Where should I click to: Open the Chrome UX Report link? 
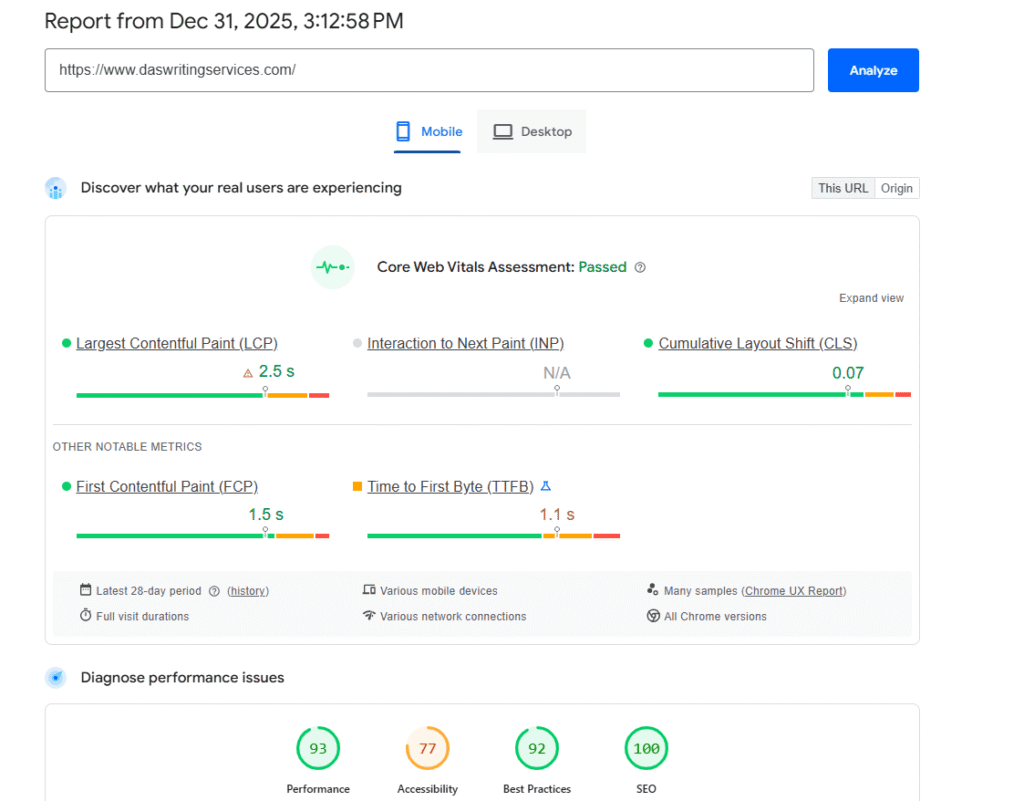pos(793,591)
